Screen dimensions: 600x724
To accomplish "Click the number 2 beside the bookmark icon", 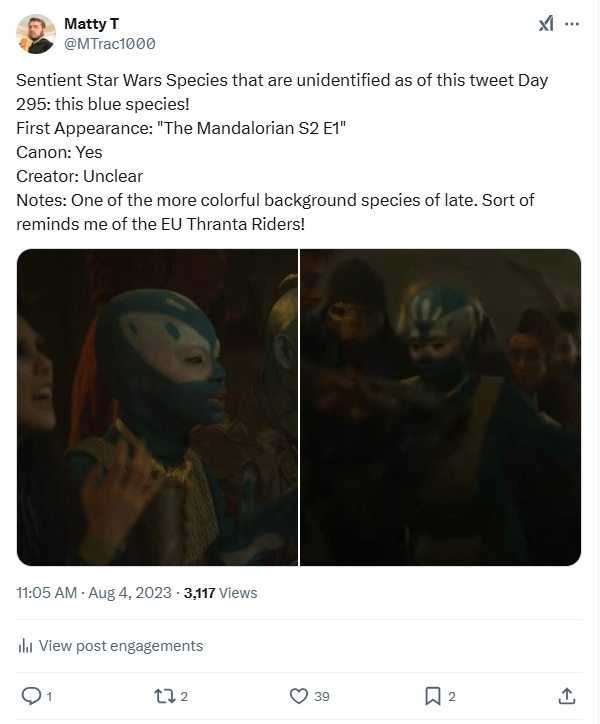I will click(452, 696).
